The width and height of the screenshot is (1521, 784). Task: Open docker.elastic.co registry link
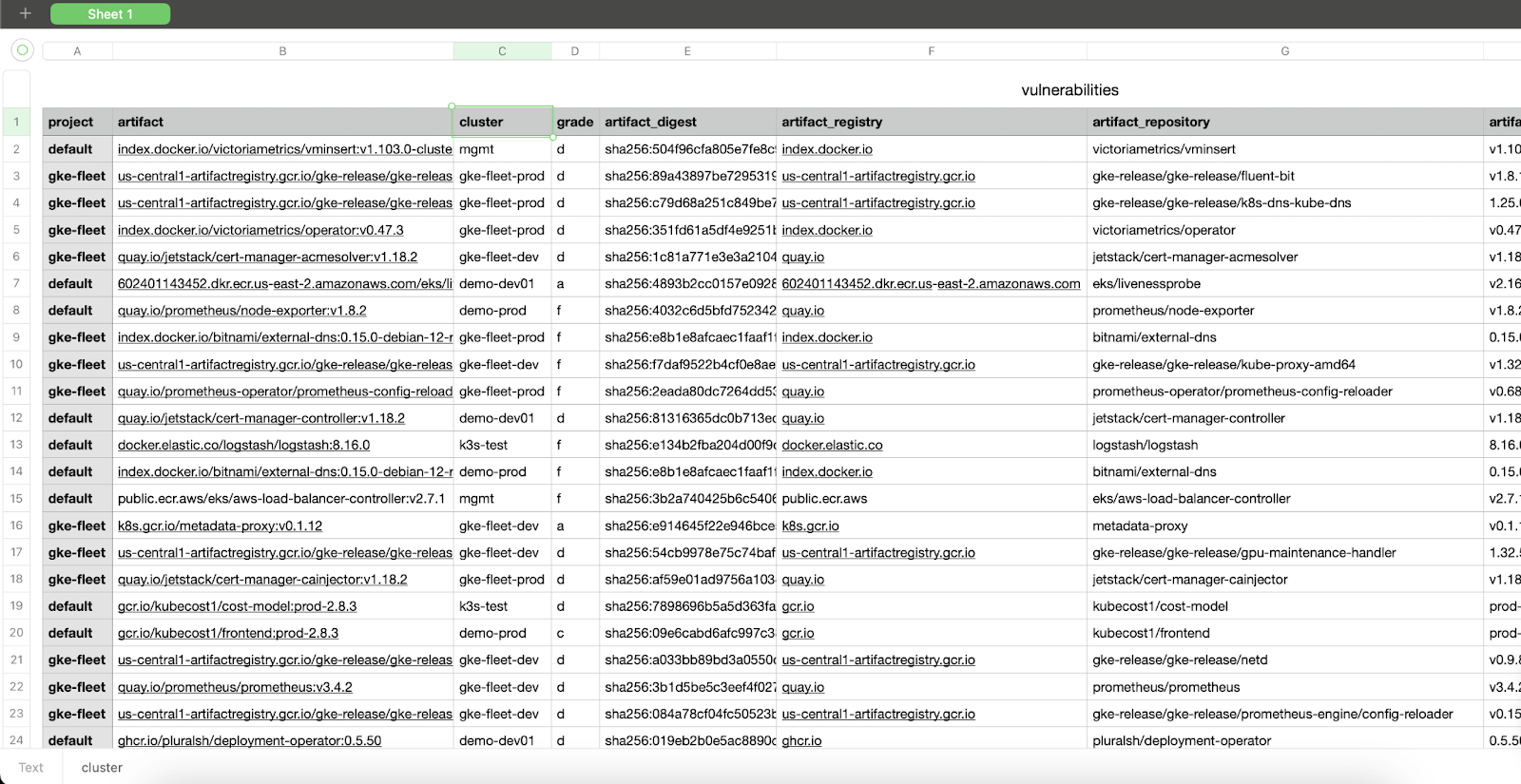[x=832, y=445]
